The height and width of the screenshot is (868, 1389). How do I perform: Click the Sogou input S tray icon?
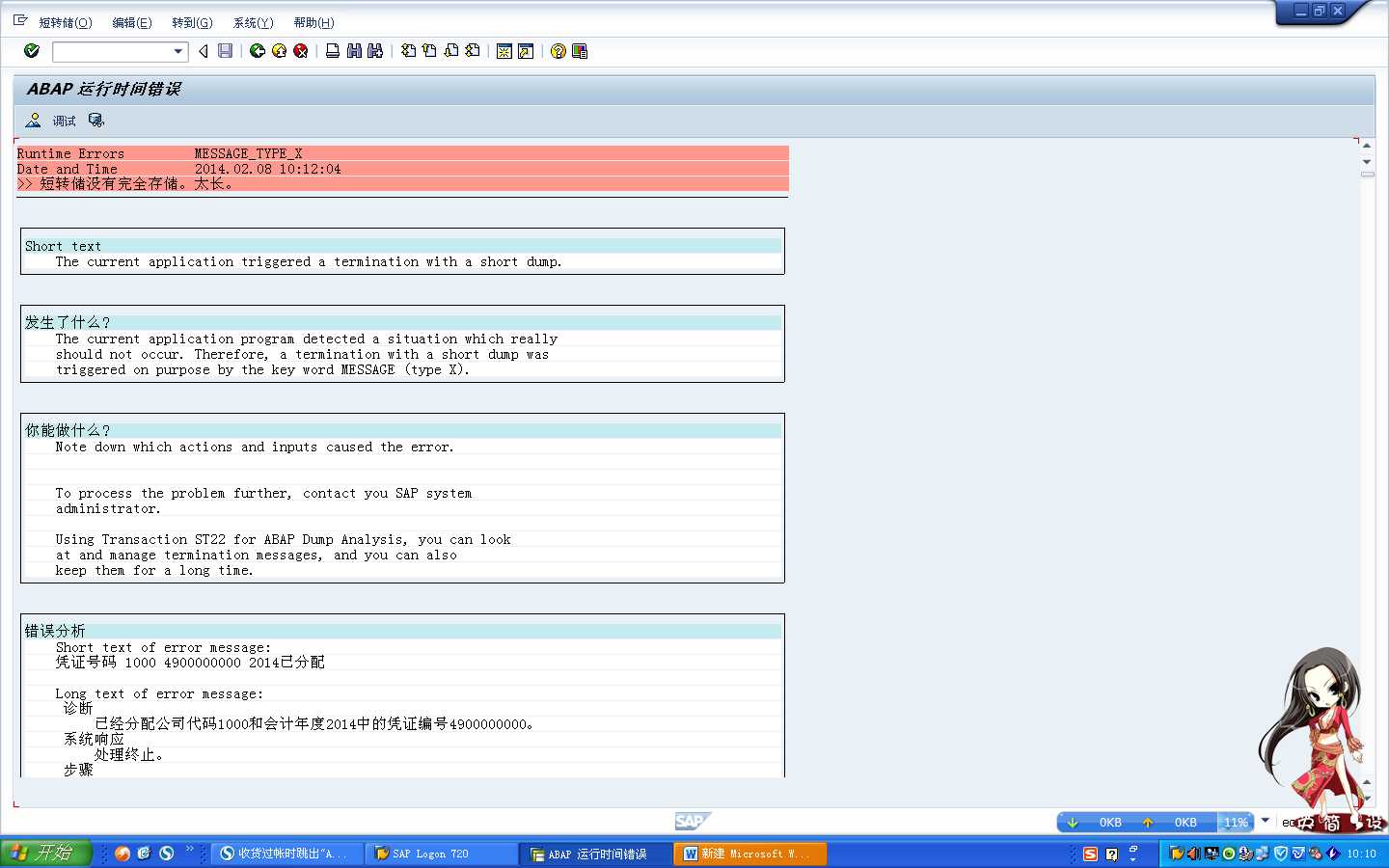(x=1090, y=854)
